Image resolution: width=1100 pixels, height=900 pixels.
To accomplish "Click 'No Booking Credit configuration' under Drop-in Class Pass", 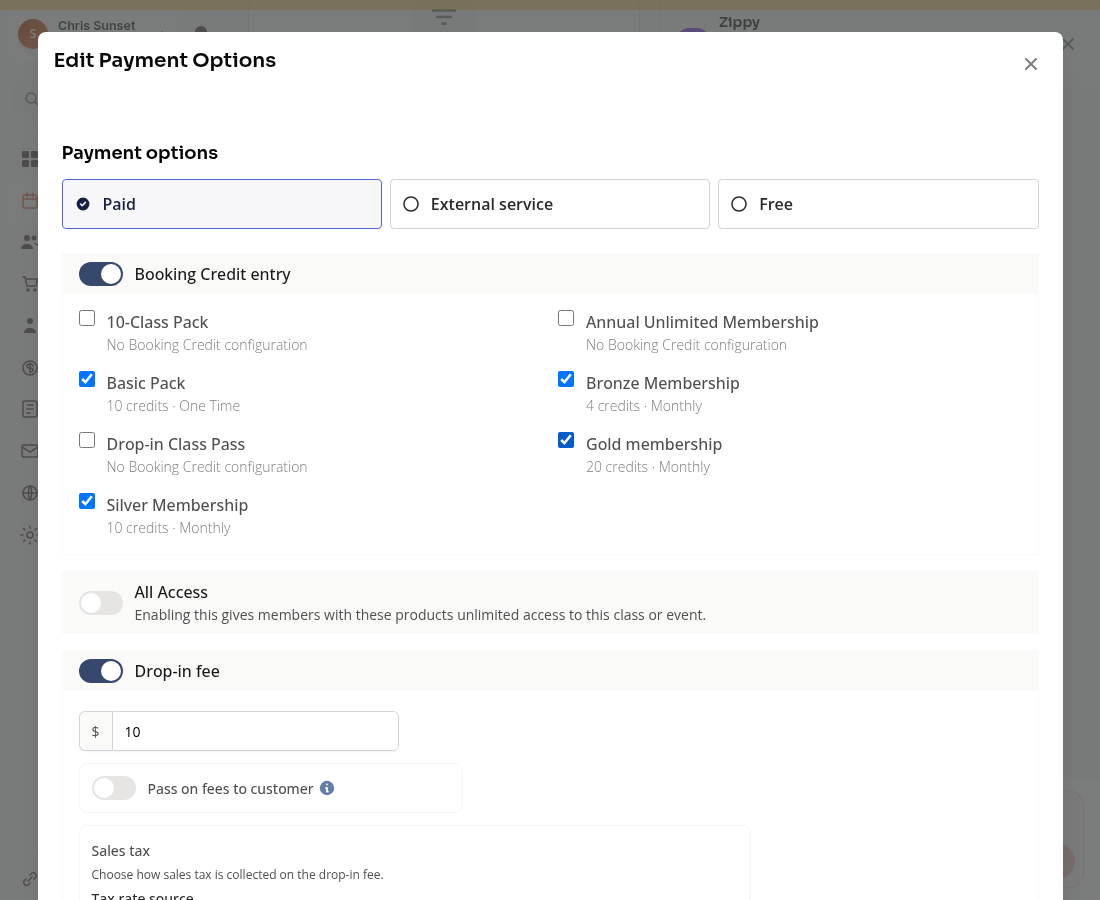I will pyautogui.click(x=207, y=467).
